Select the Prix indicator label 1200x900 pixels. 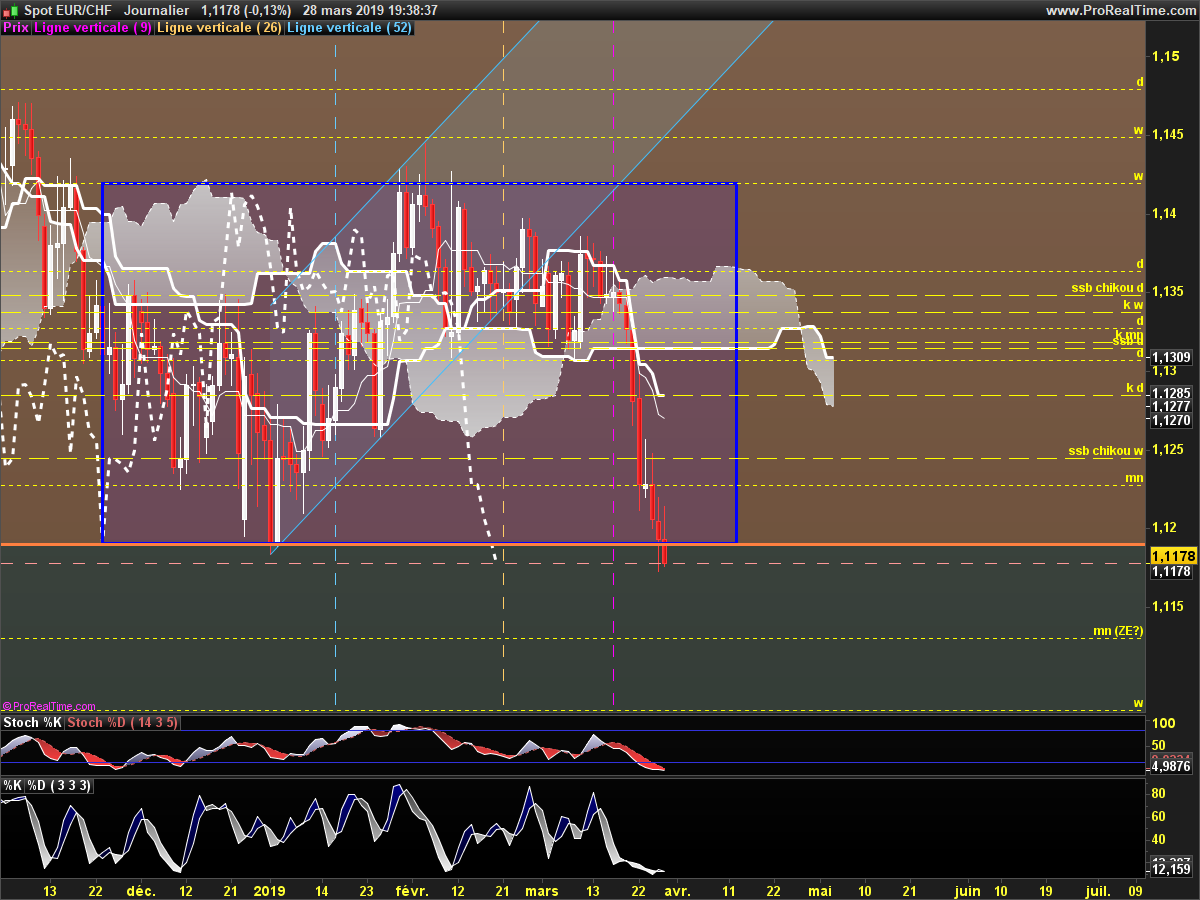pos(15,28)
